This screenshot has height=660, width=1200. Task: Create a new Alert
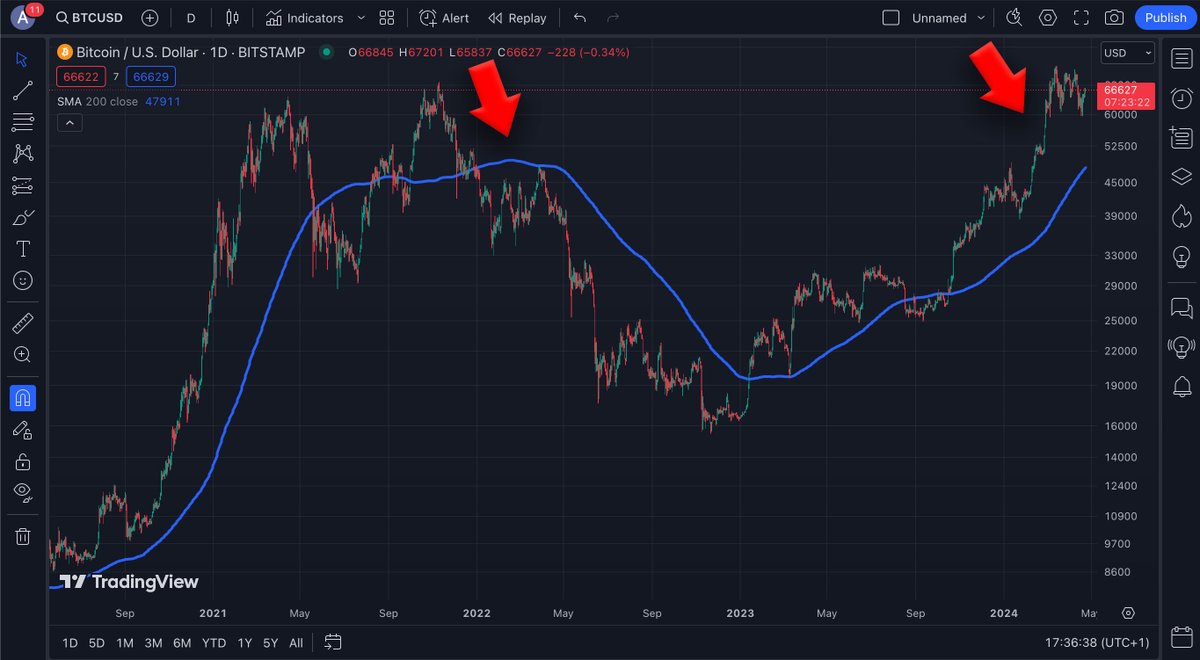tap(445, 18)
